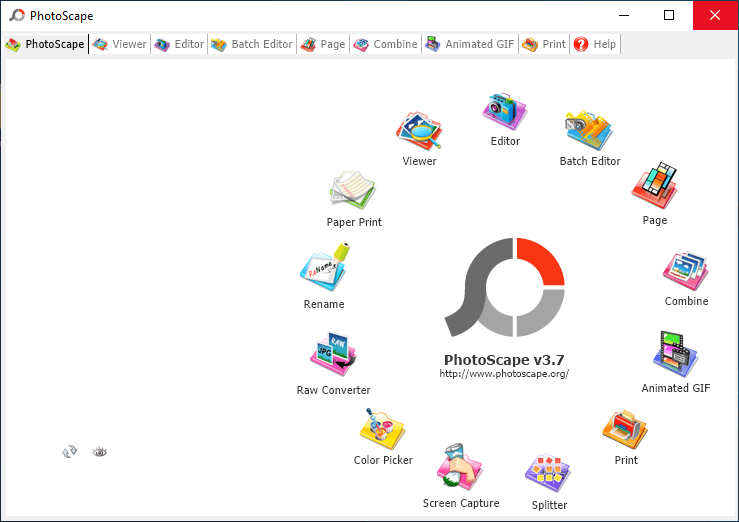Viewport: 739px width, 522px height.
Task: Select the Animated GIF tab
Action: point(471,44)
